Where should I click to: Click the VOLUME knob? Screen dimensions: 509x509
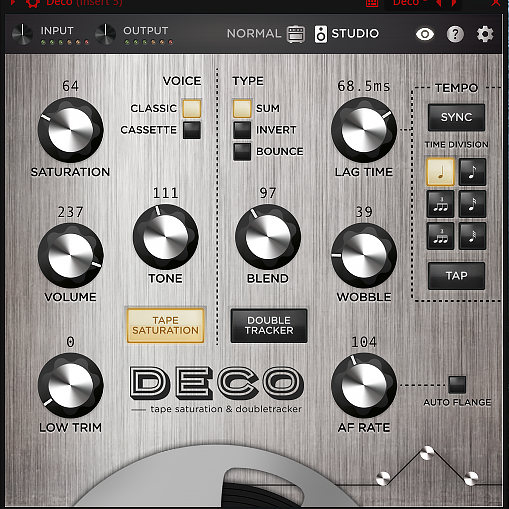pos(71,256)
